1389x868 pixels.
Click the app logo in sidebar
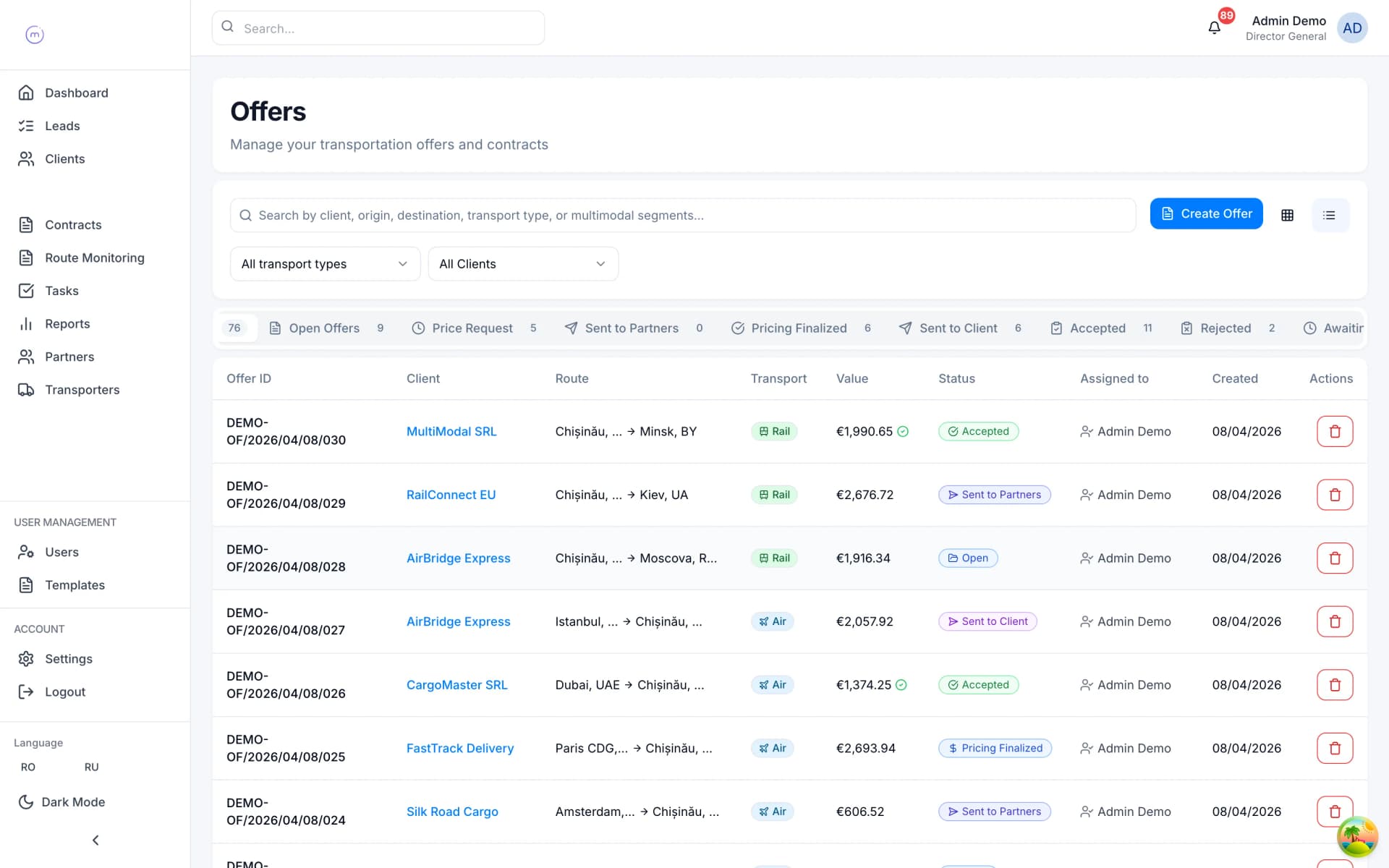click(35, 34)
